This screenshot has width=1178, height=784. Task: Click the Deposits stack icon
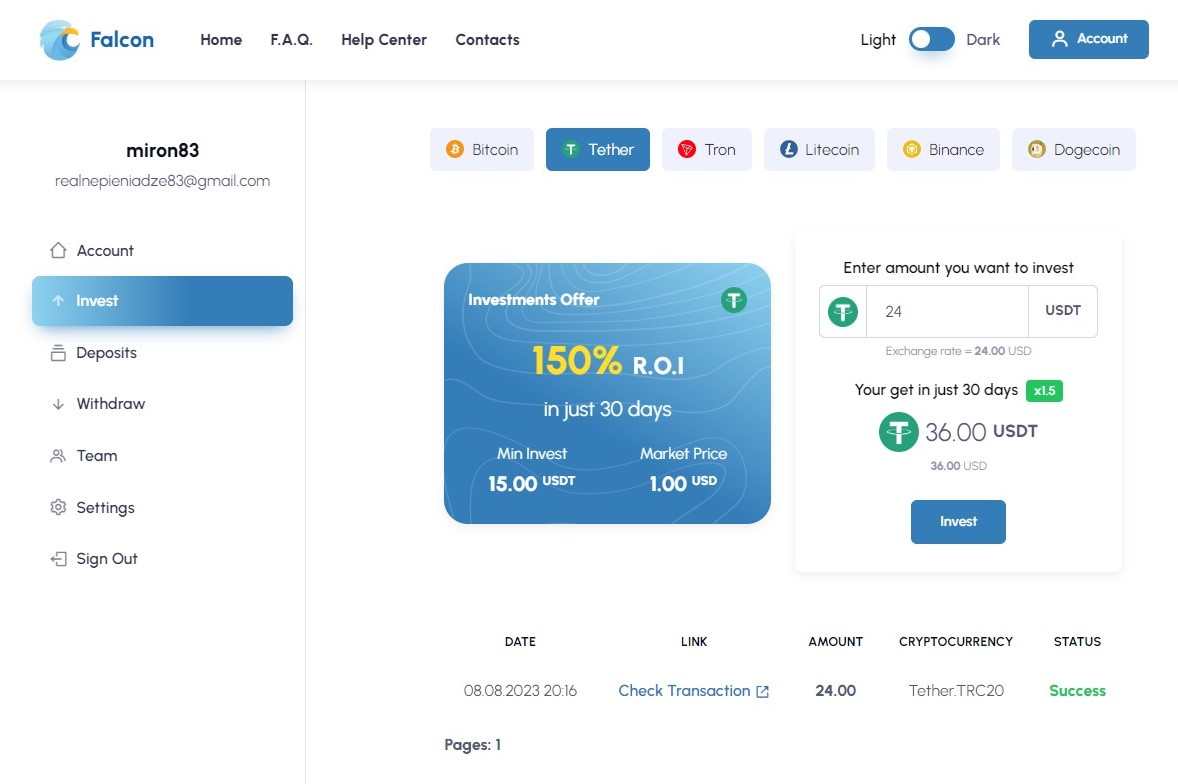(58, 352)
